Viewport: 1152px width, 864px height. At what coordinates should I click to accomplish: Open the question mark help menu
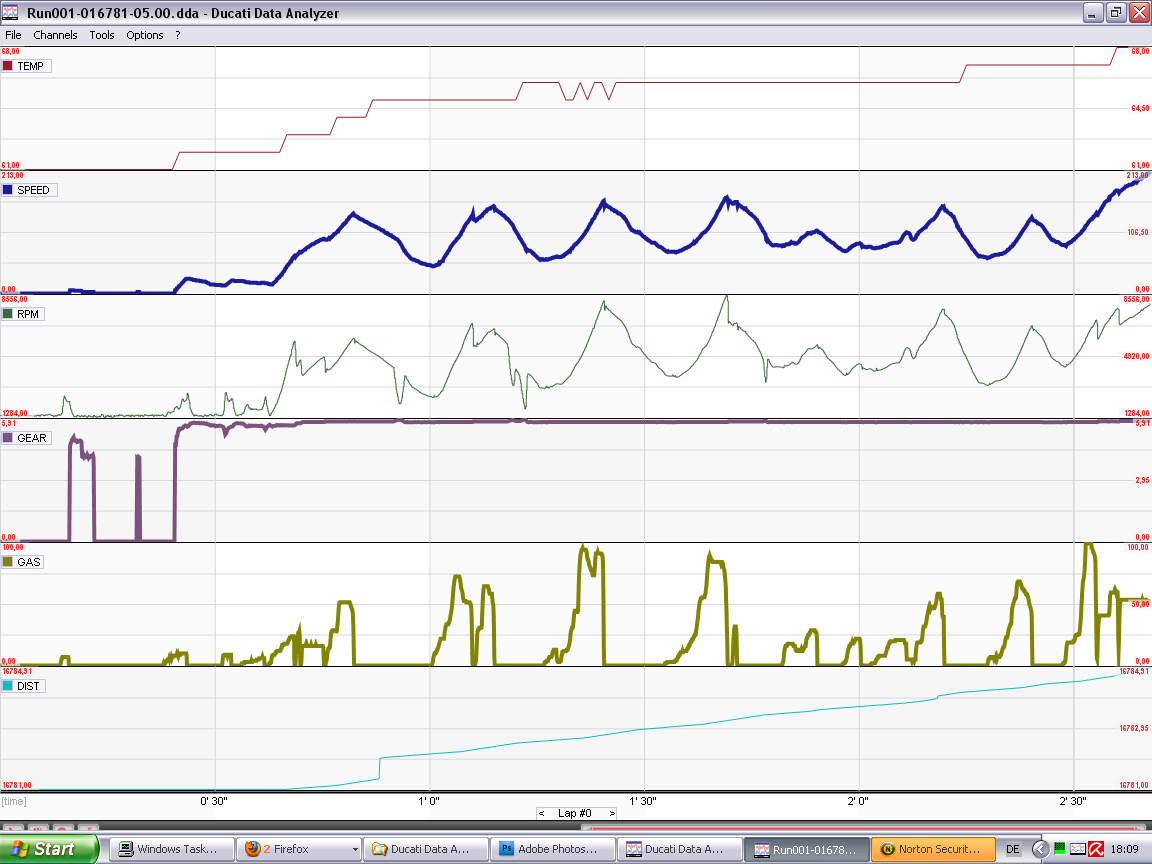point(178,35)
